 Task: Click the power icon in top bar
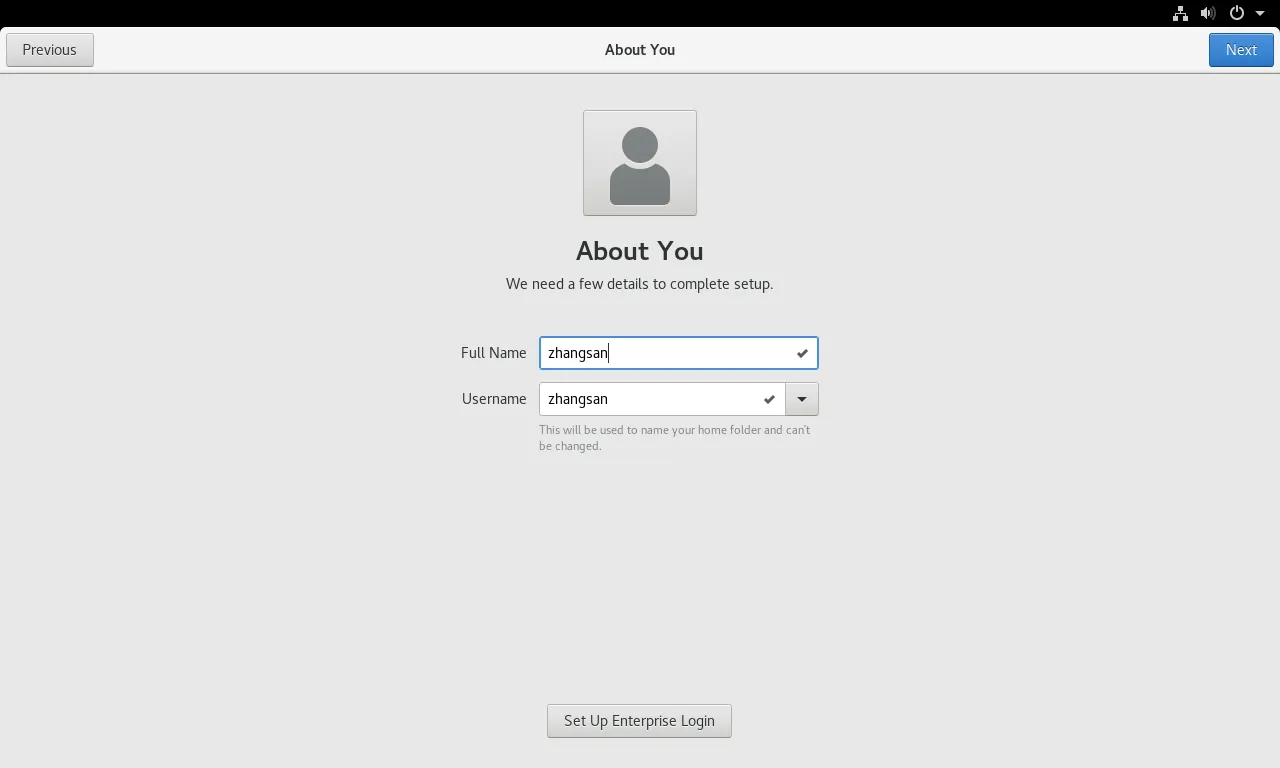(x=1237, y=13)
